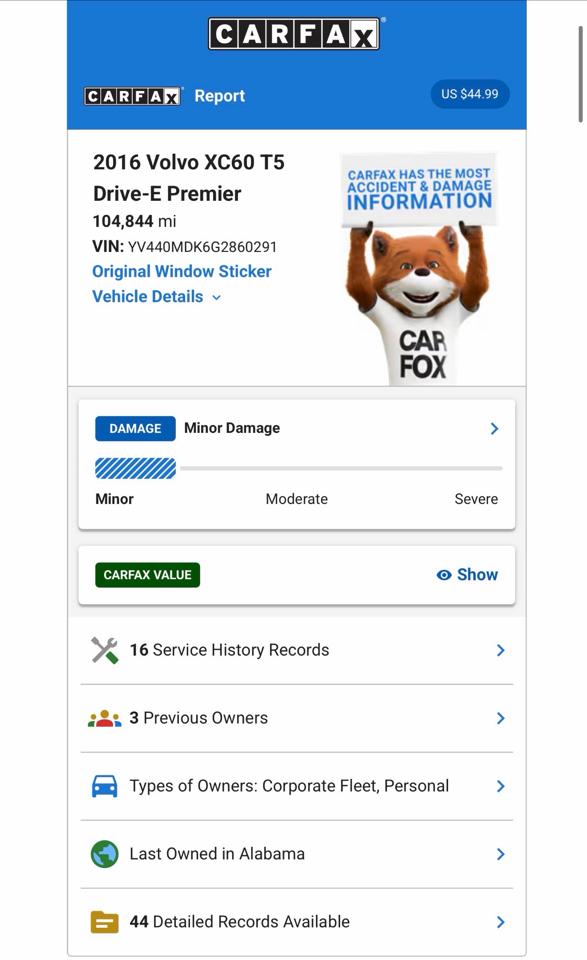Click the 104,844 mi mileage text
This screenshot has height=960, width=587.
134,221
